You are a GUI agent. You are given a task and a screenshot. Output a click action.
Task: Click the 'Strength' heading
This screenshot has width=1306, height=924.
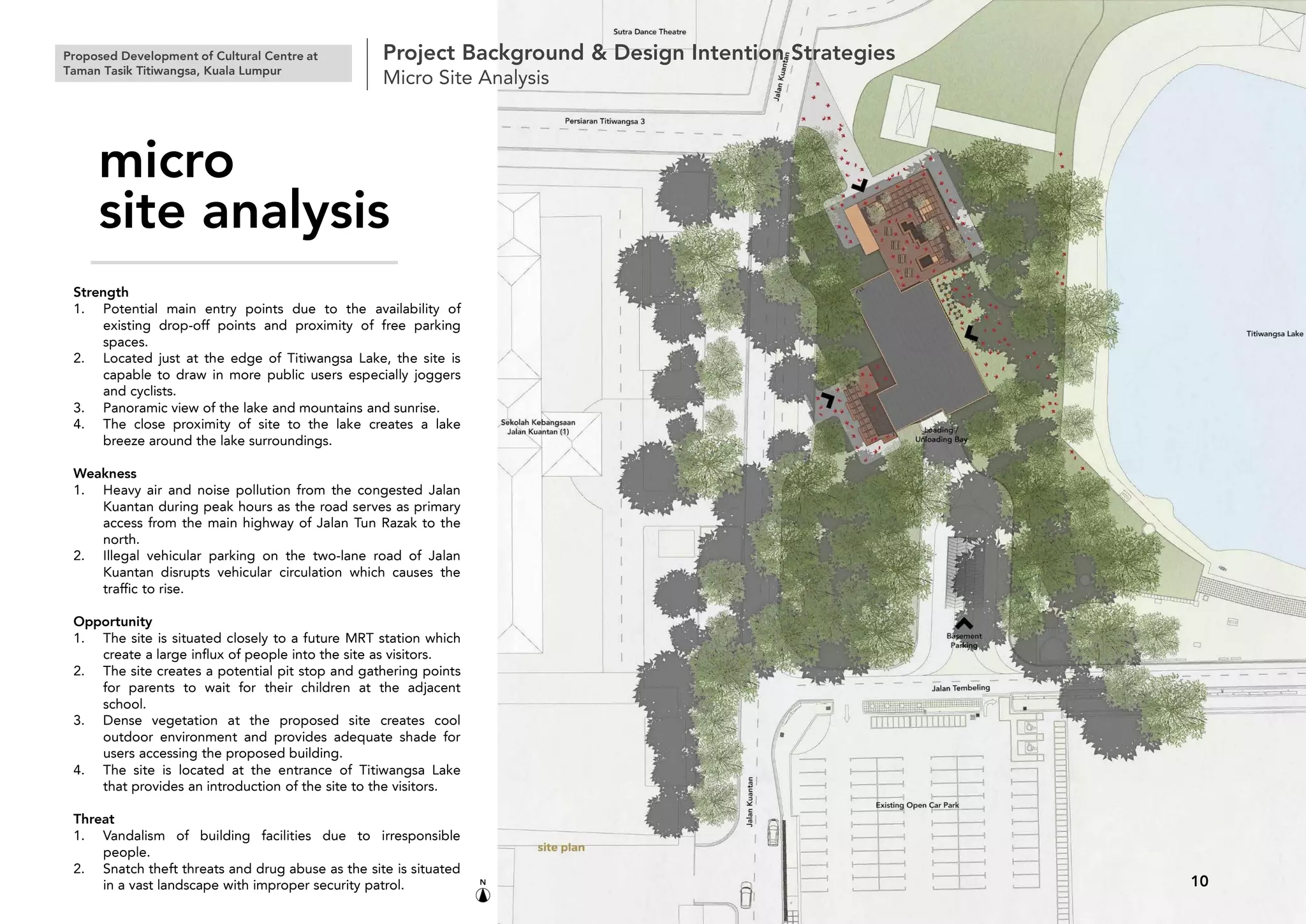coord(101,292)
